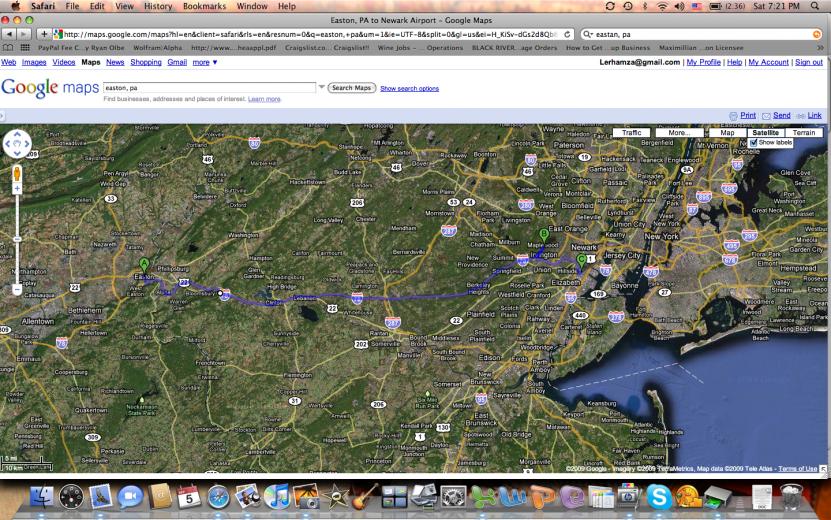Click the Search Maps button

coord(351,88)
